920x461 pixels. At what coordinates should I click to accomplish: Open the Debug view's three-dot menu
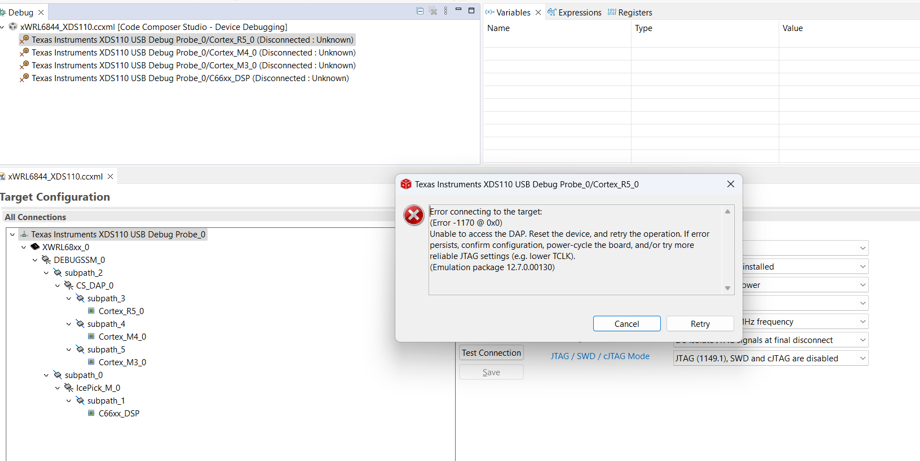[x=445, y=11]
